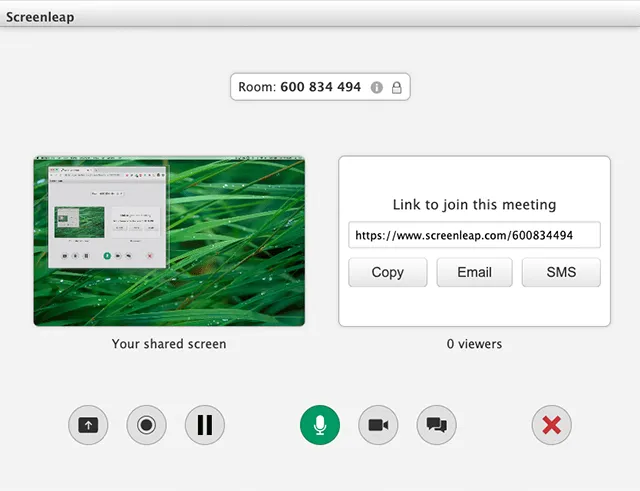Turn on the webcam video camera button
640x491 pixels.
378,425
